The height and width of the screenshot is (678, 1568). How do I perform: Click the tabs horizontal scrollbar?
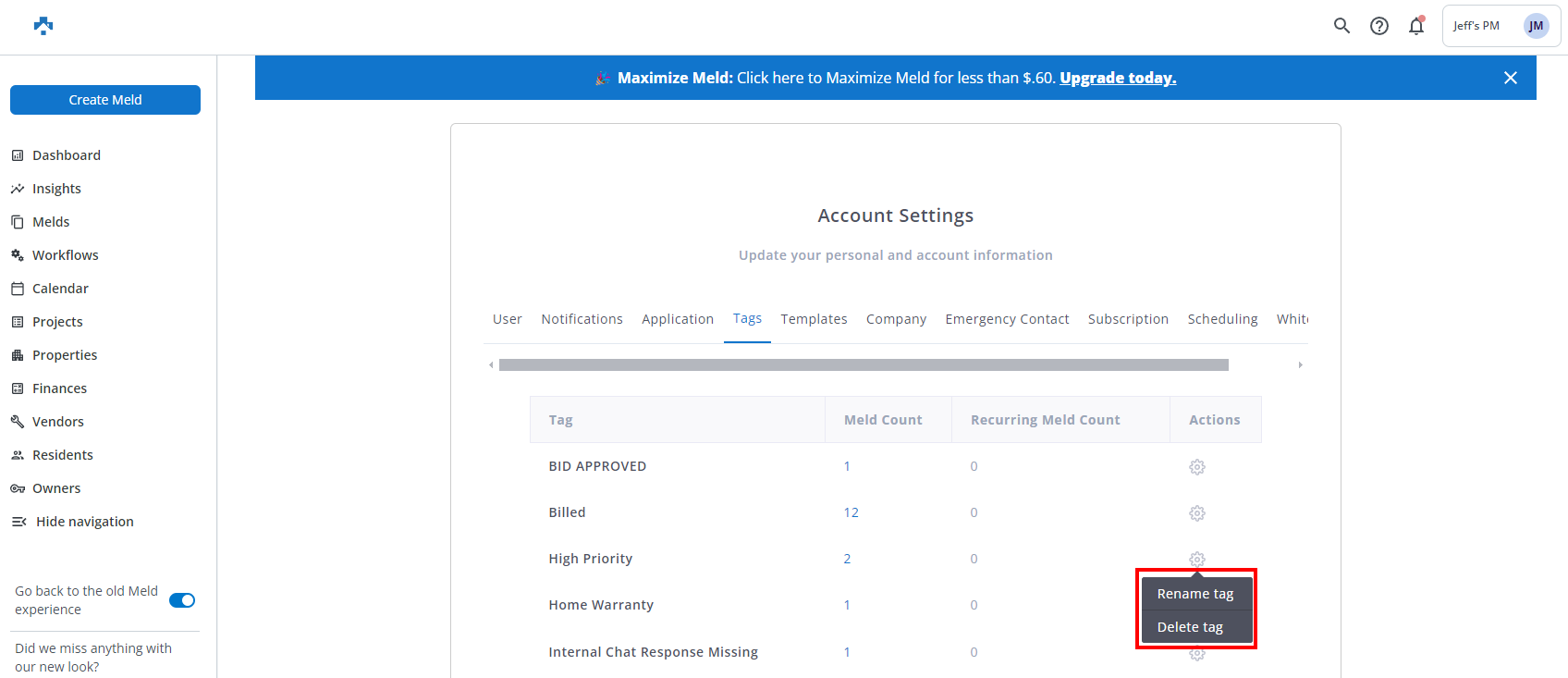coord(863,365)
